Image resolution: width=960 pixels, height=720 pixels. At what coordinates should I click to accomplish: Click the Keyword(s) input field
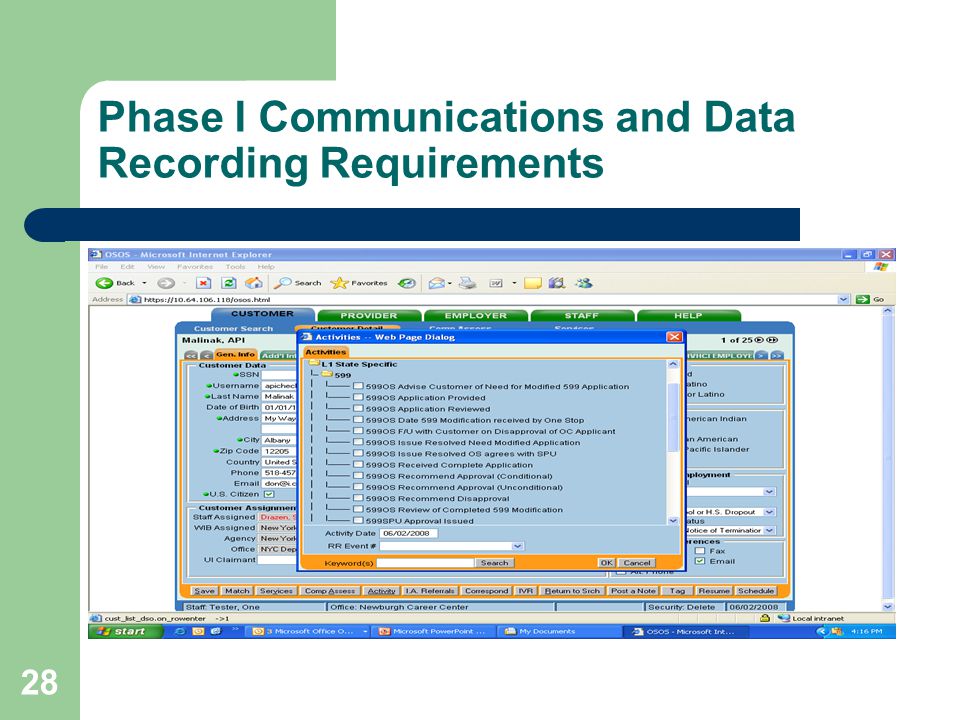point(425,563)
